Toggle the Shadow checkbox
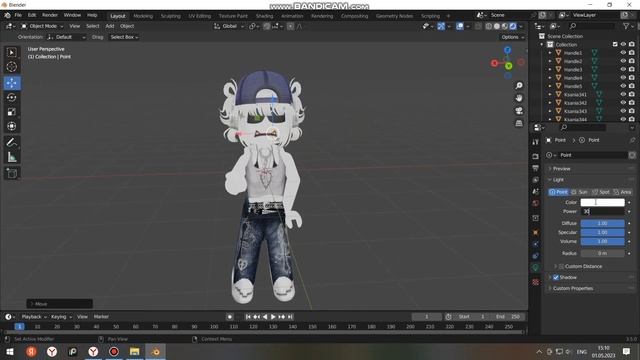Image resolution: width=640 pixels, height=360 pixels. [x=556, y=277]
